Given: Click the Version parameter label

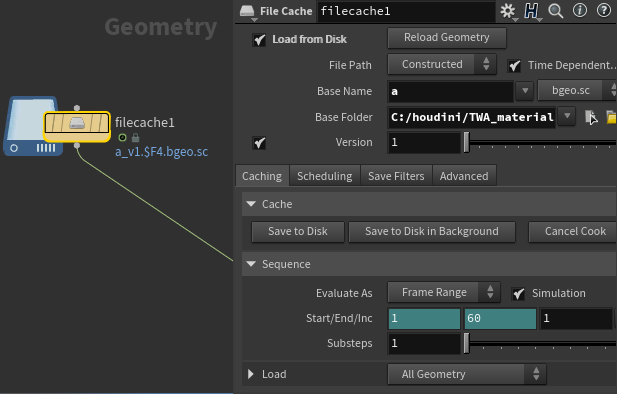Looking at the screenshot, I should pyautogui.click(x=354, y=142).
